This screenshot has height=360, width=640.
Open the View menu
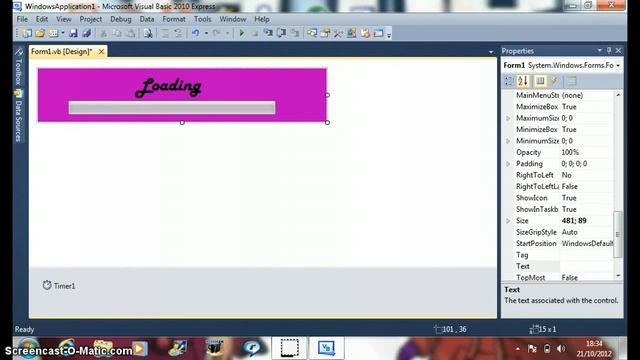pyautogui.click(x=64, y=19)
